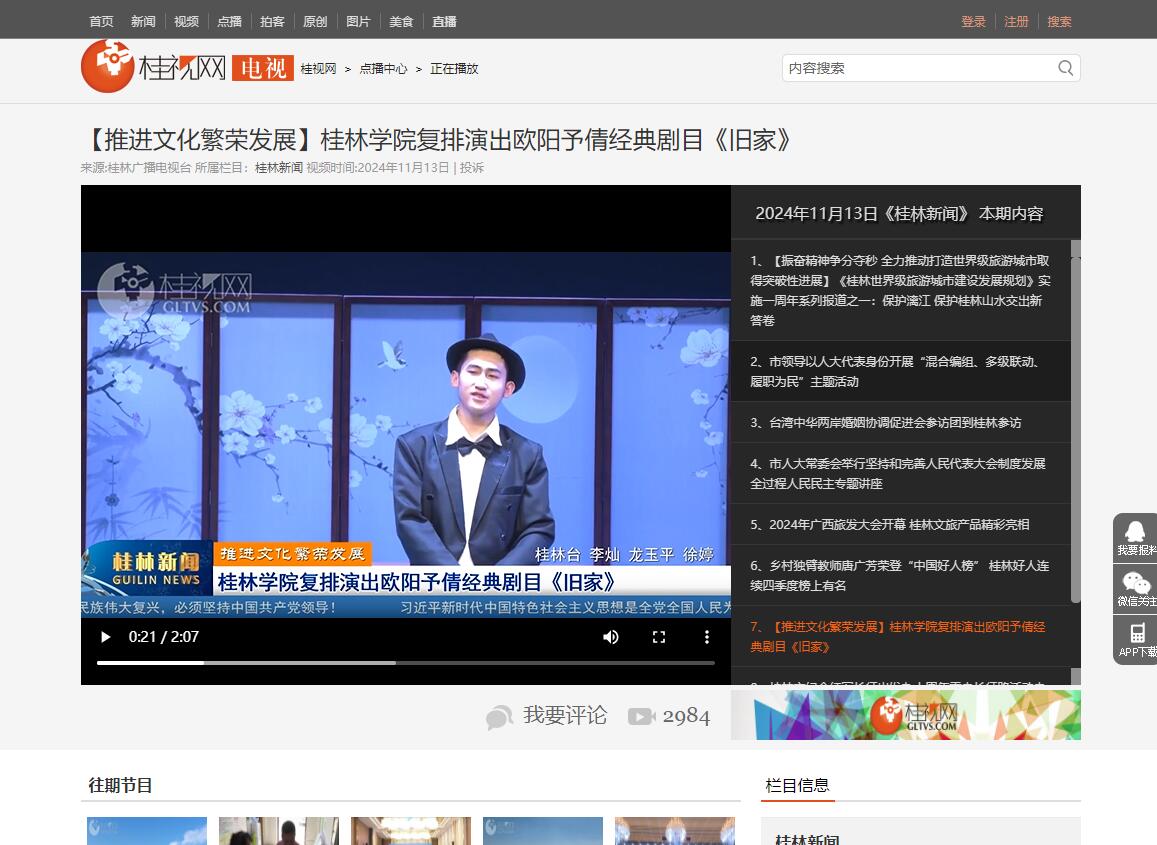
Task: Open the video more options menu
Action: [706, 637]
